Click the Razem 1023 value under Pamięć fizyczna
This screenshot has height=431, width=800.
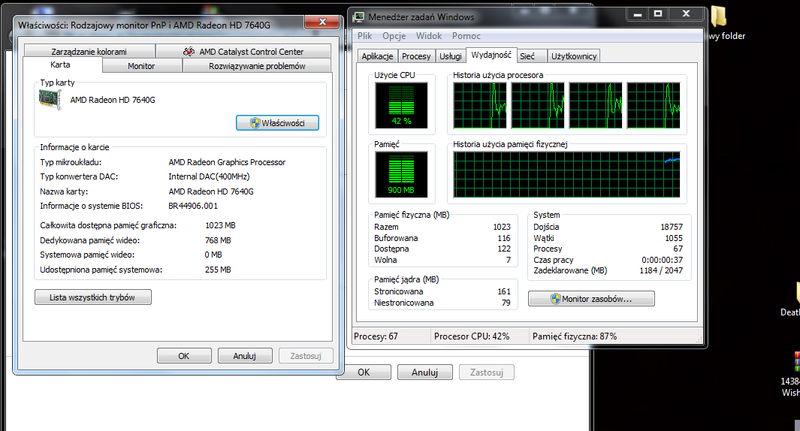pyautogui.click(x=502, y=227)
